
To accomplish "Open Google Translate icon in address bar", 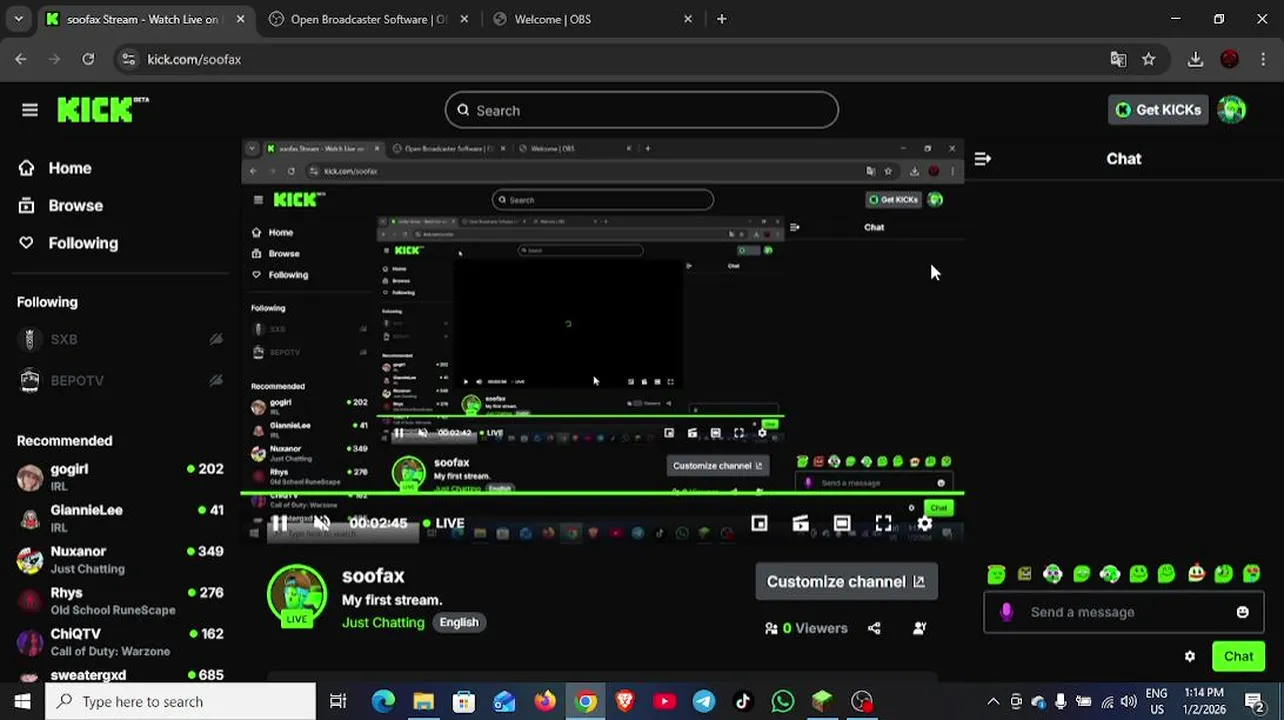I will pos(1118,59).
